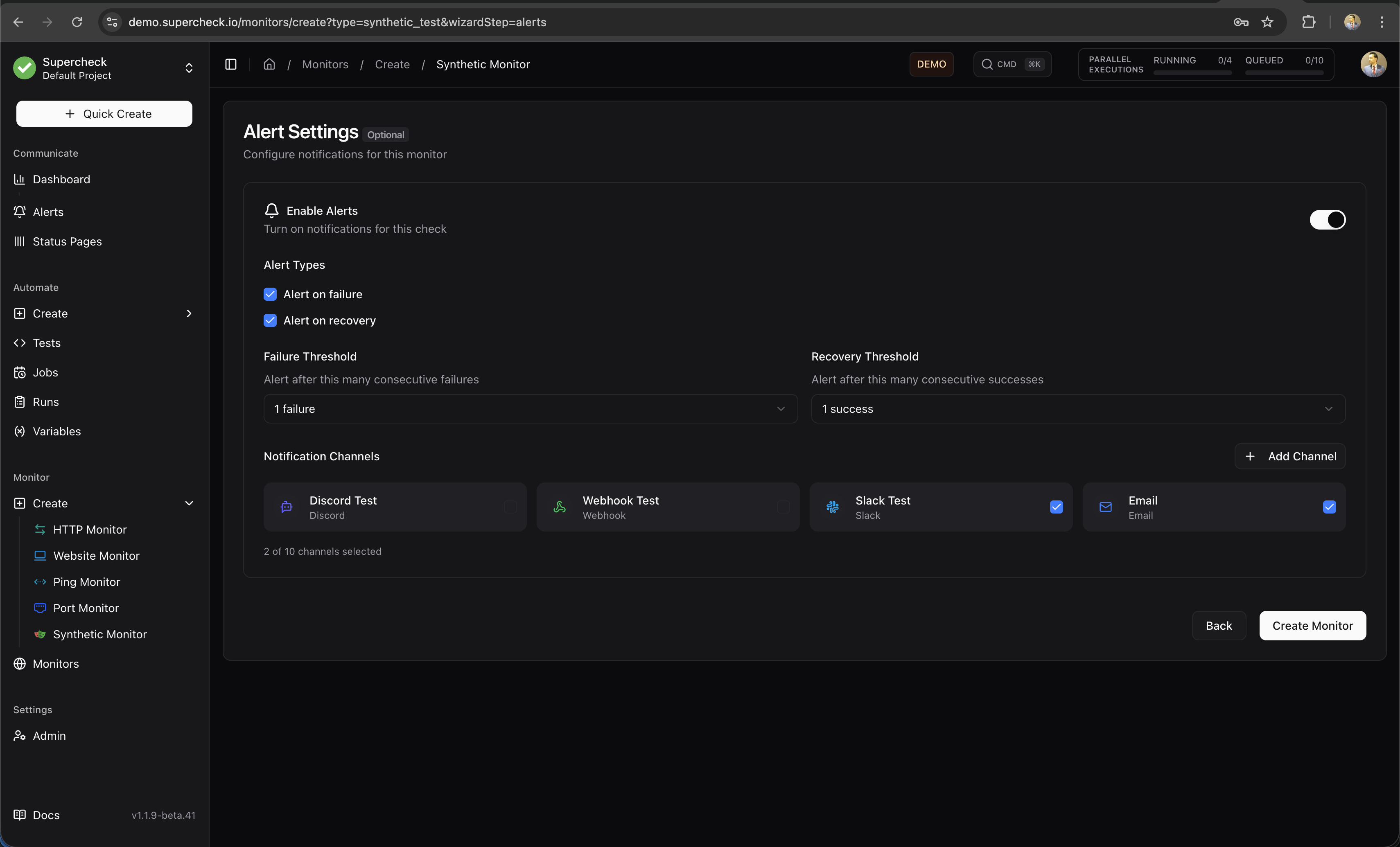
Task: Open the Runs section
Action: (45, 402)
